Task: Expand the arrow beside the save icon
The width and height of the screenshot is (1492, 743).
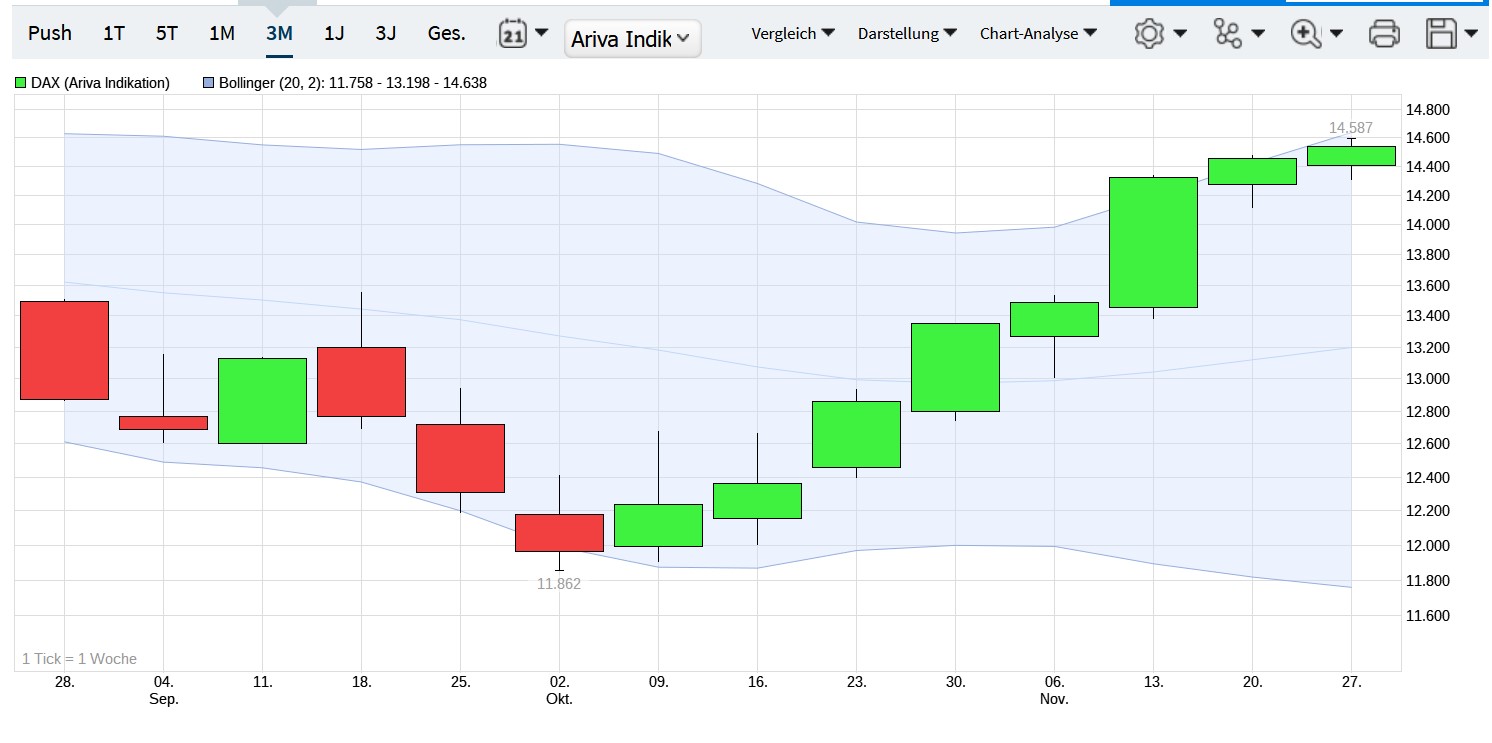Action: [x=1470, y=34]
